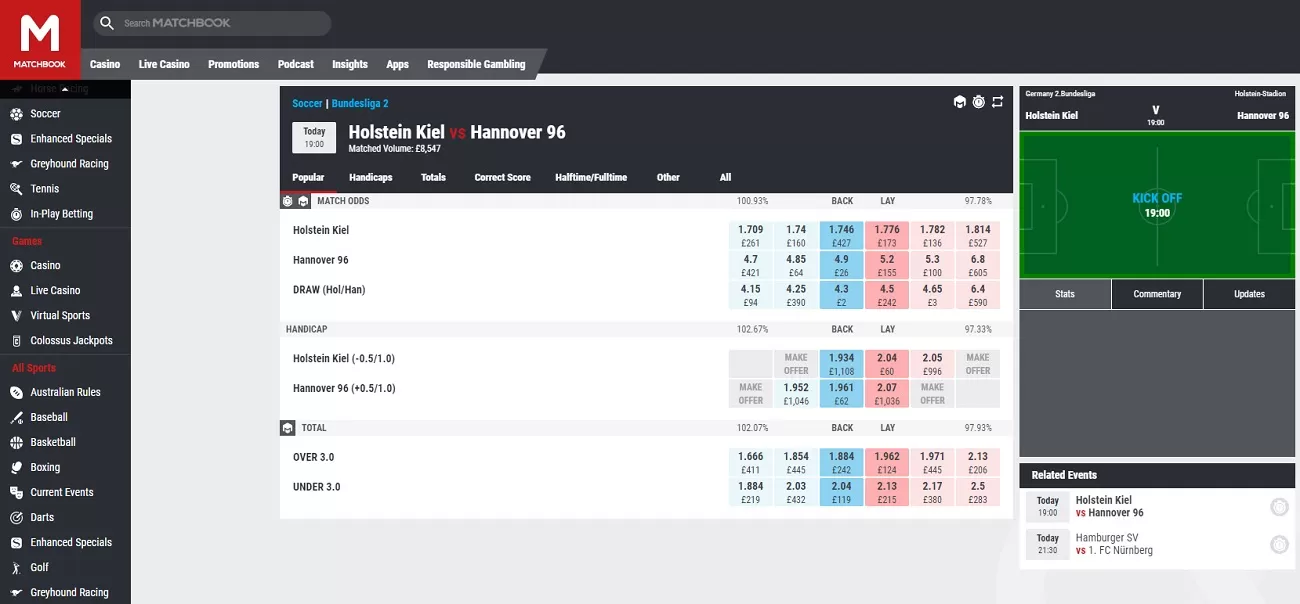
Task: Switch to the Other tab
Action: [668, 177]
